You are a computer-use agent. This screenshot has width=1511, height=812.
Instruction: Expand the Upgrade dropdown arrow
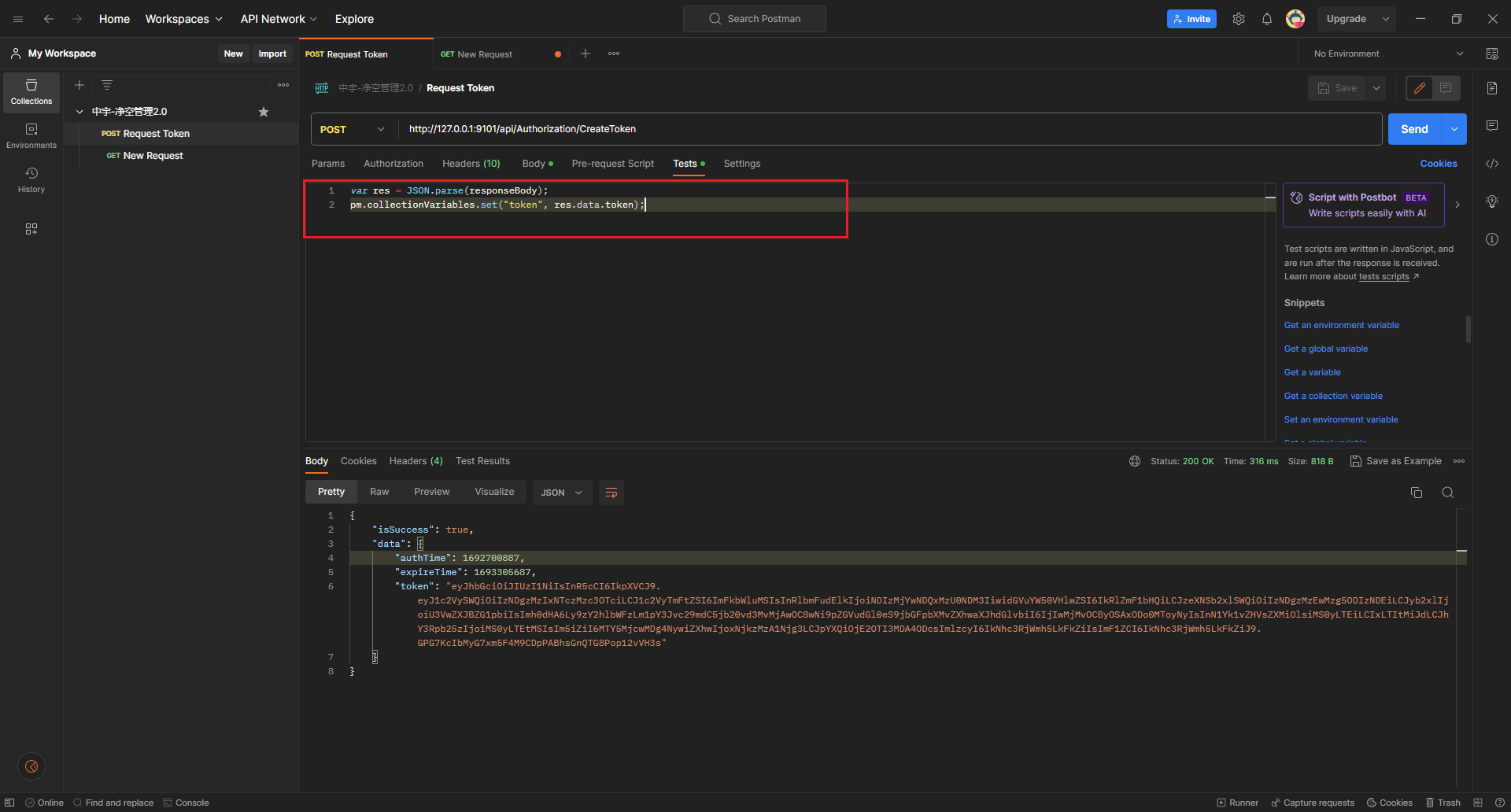pos(1386,19)
